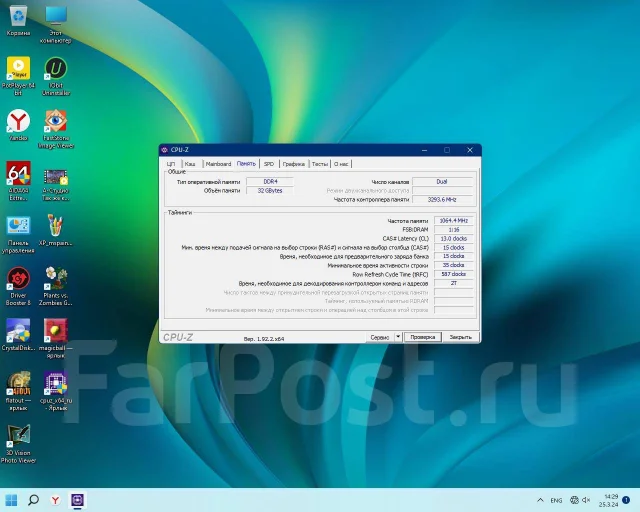Switch to the Кэш tab
Viewport: 640px width, 512px height.
(x=190, y=164)
